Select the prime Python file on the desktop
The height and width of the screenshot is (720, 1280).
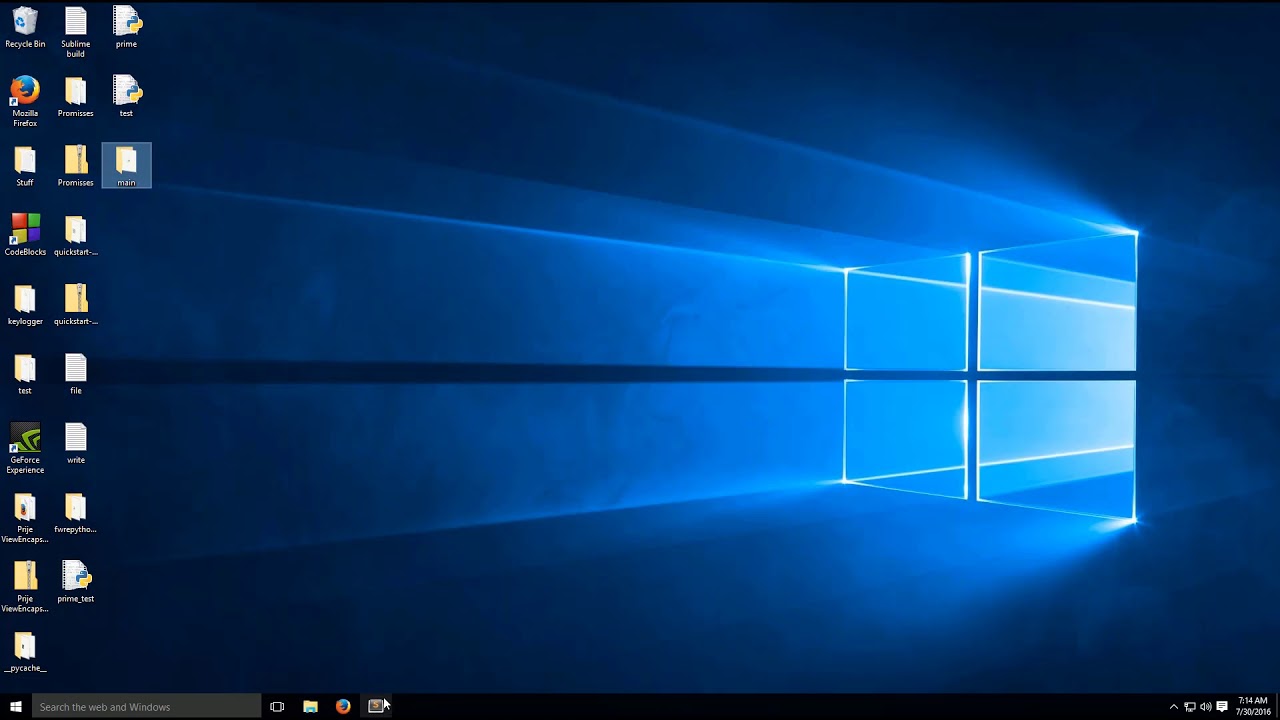coord(126,28)
